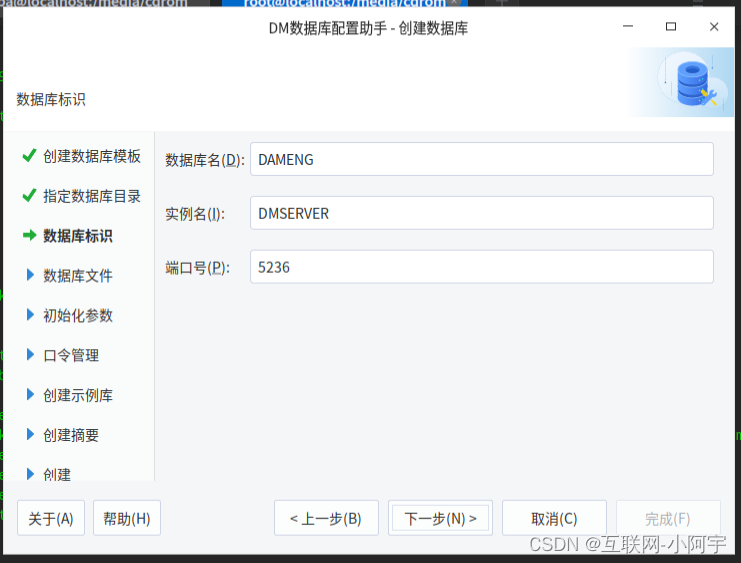Viewport: 741px width, 563px height.
Task: Click the 数据库名(D) label
Action: pyautogui.click(x=205, y=160)
